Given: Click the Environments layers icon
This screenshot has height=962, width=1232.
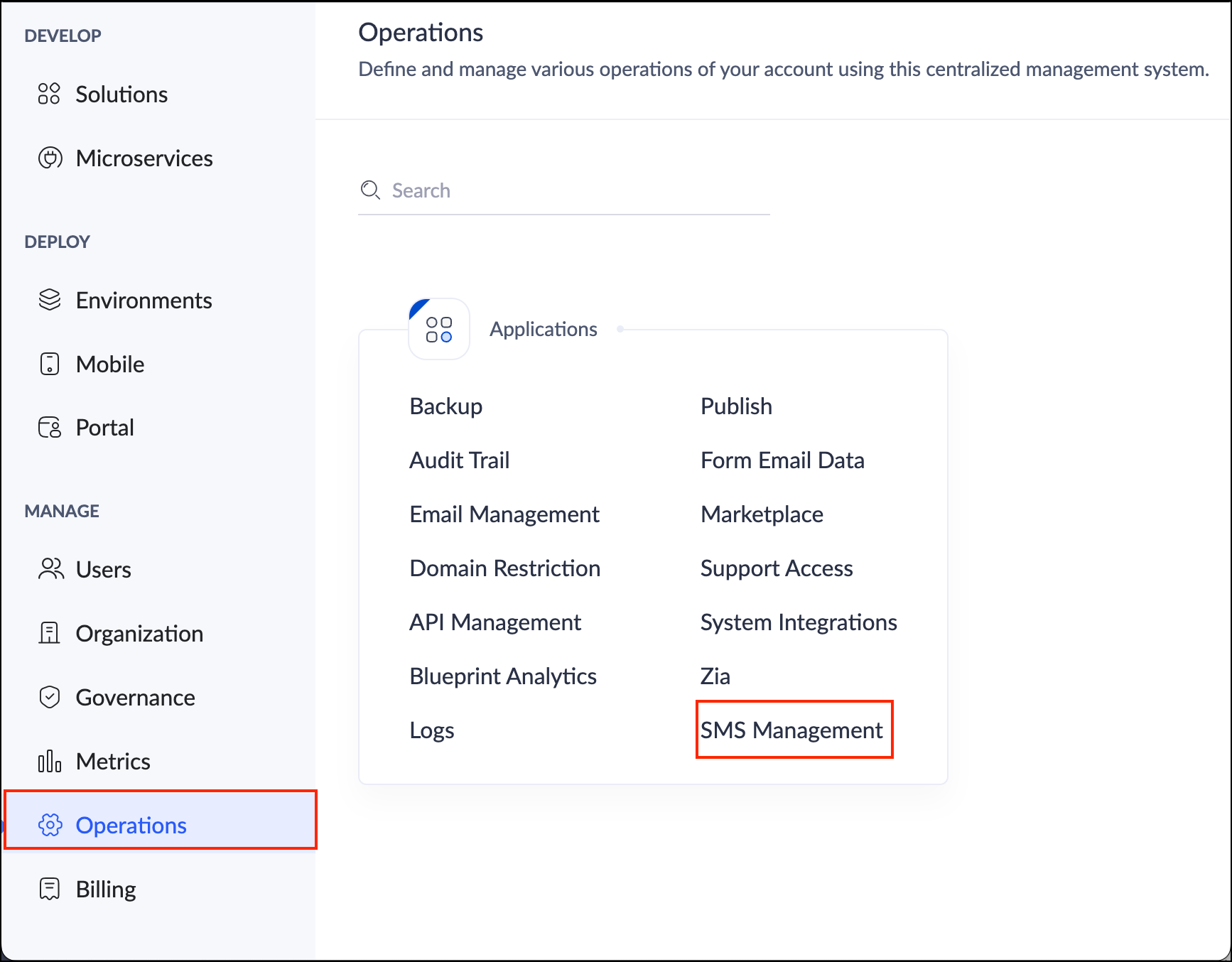Looking at the screenshot, I should [50, 300].
